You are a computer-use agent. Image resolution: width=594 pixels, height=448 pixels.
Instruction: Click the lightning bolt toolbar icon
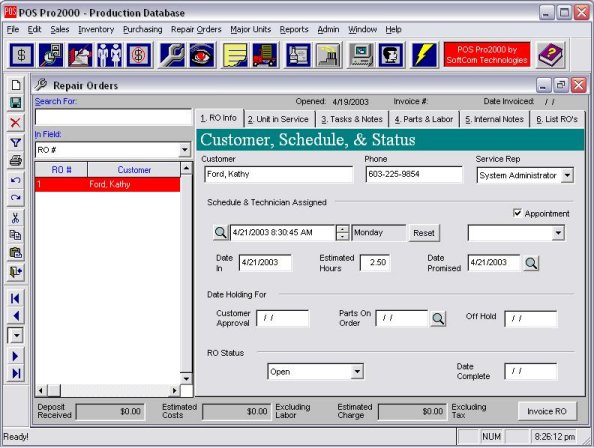tap(424, 55)
